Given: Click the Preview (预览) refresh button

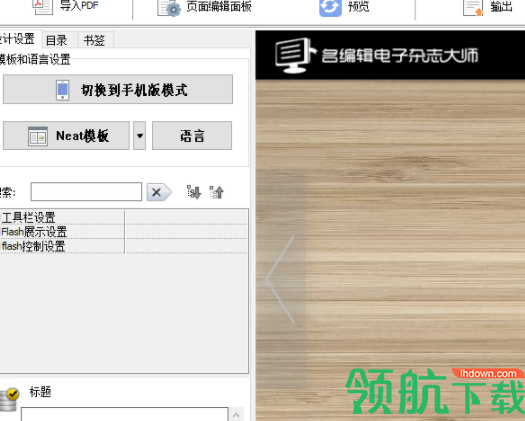Looking at the screenshot, I should click(x=344, y=7).
